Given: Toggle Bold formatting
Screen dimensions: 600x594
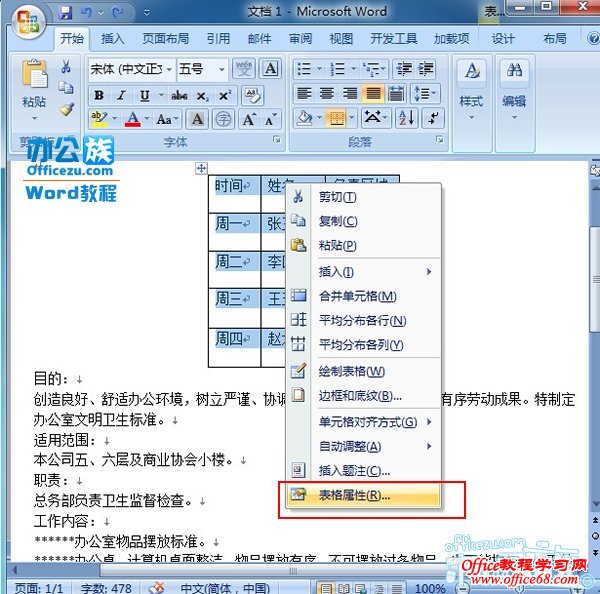Looking at the screenshot, I should click(99, 95).
